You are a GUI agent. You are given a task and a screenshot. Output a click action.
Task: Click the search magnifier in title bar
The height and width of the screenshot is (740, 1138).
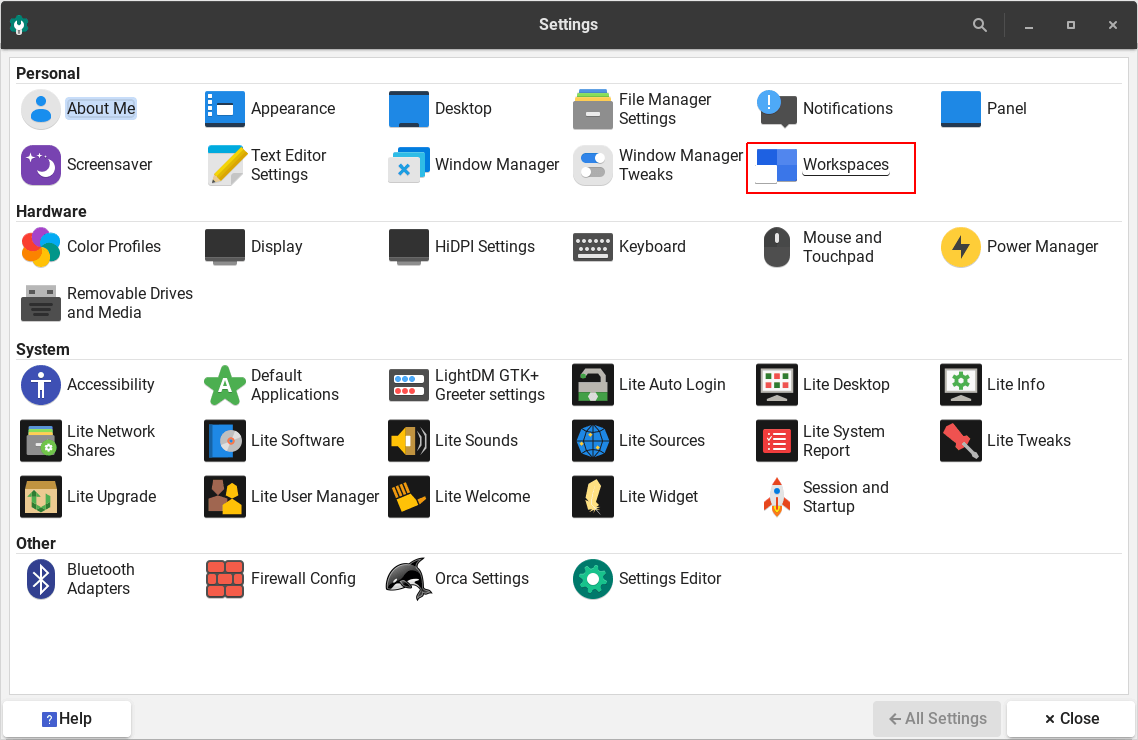(x=980, y=25)
